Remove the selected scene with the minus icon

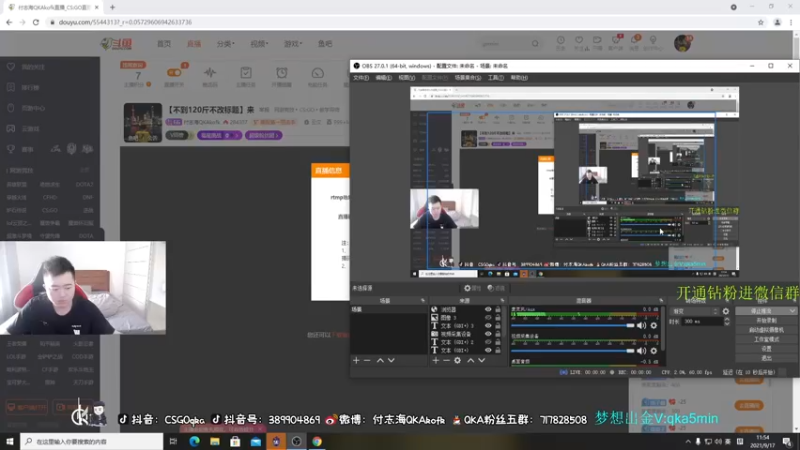tap(367, 361)
